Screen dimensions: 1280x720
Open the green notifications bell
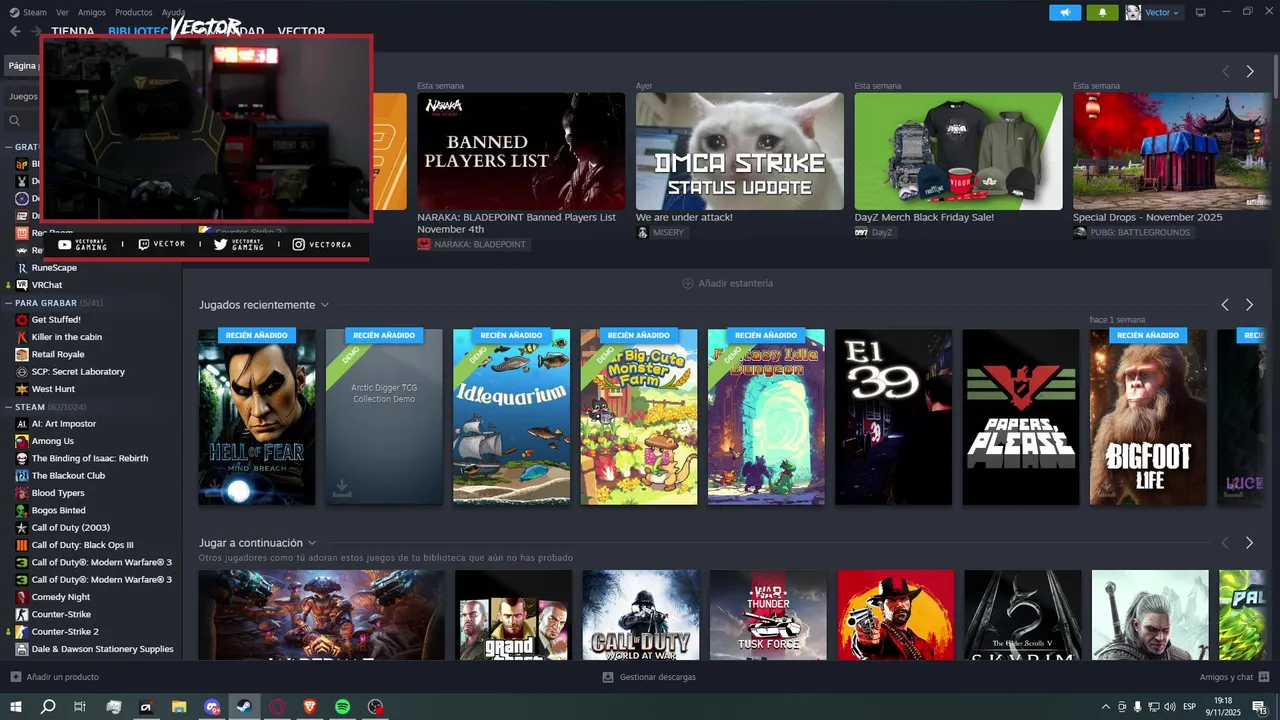pyautogui.click(x=1103, y=12)
